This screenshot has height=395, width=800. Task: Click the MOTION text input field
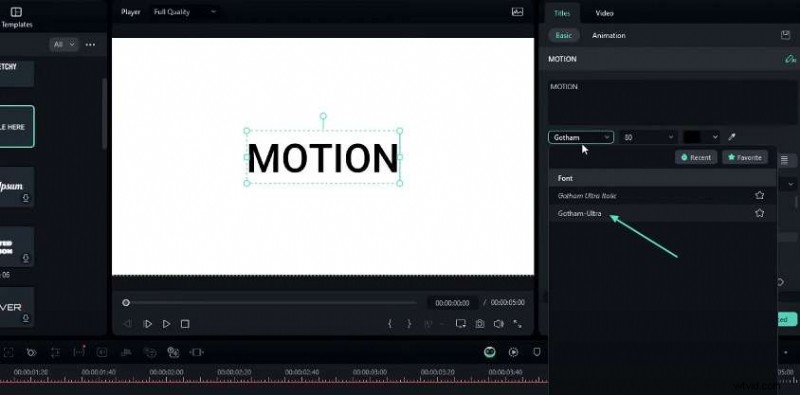pyautogui.click(x=672, y=102)
